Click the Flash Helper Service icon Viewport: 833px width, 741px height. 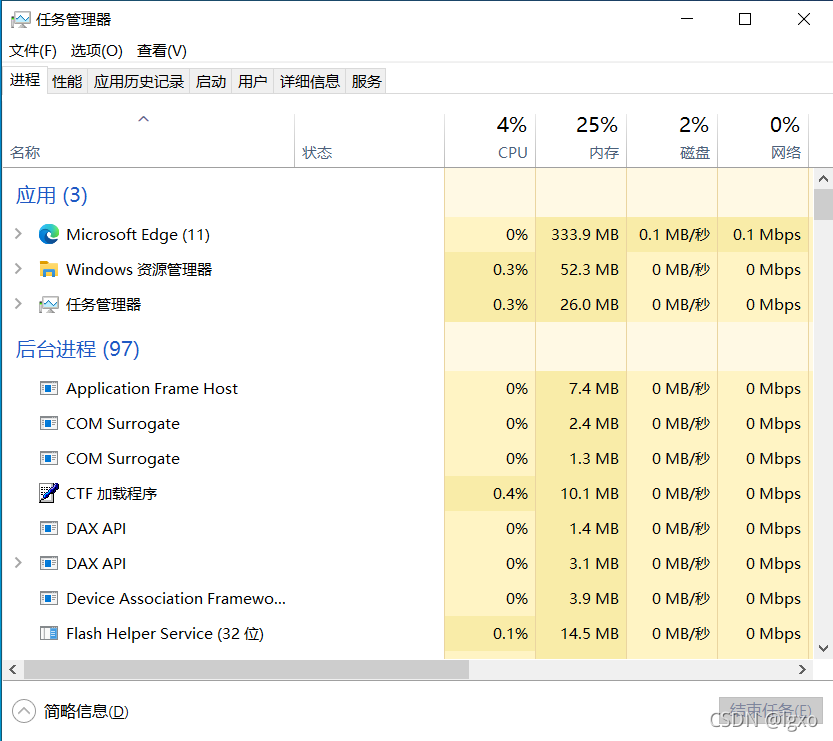[x=49, y=633]
